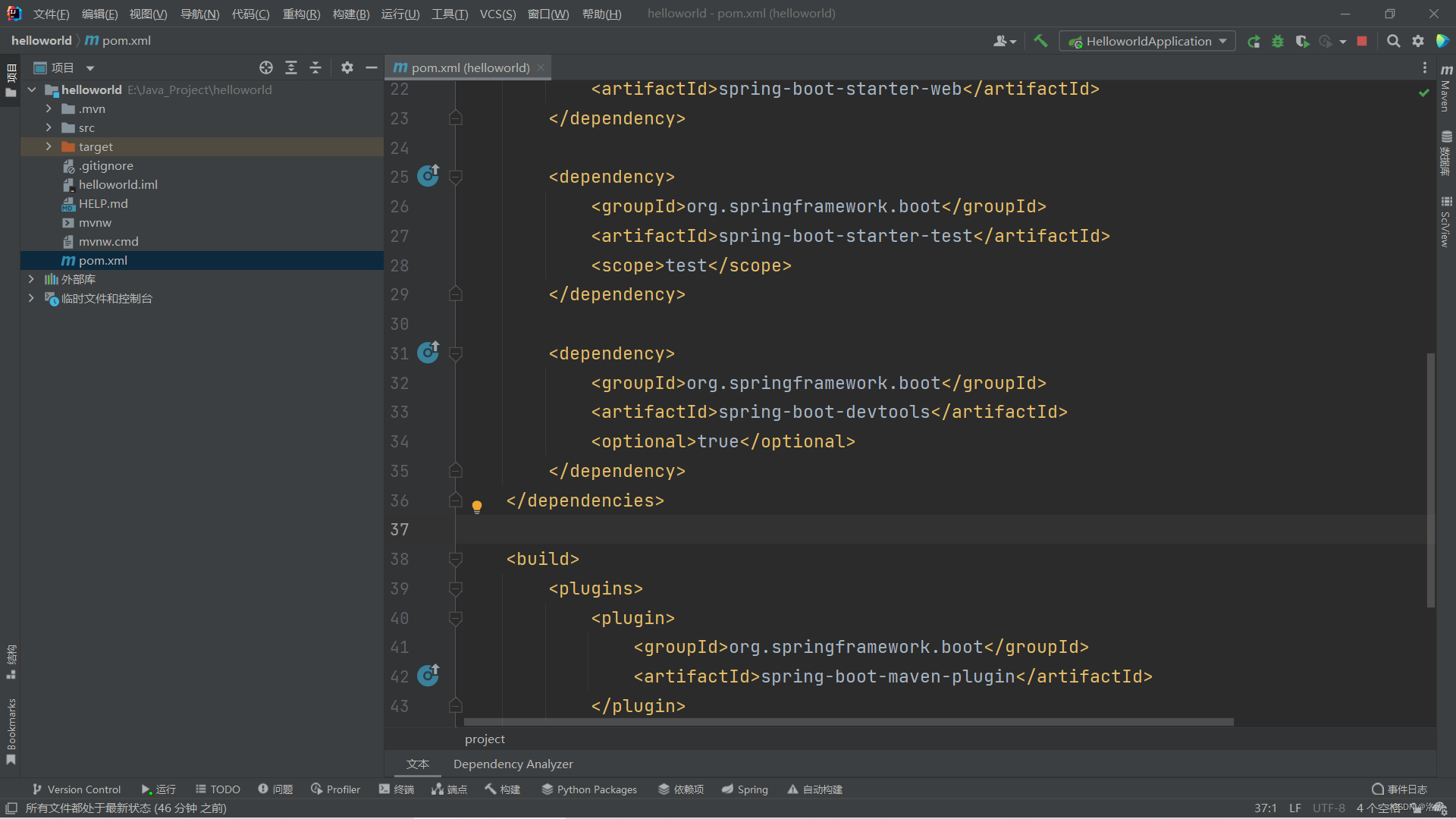Open the 运行(U) menu
This screenshot has width=1456, height=819.
(x=400, y=14)
